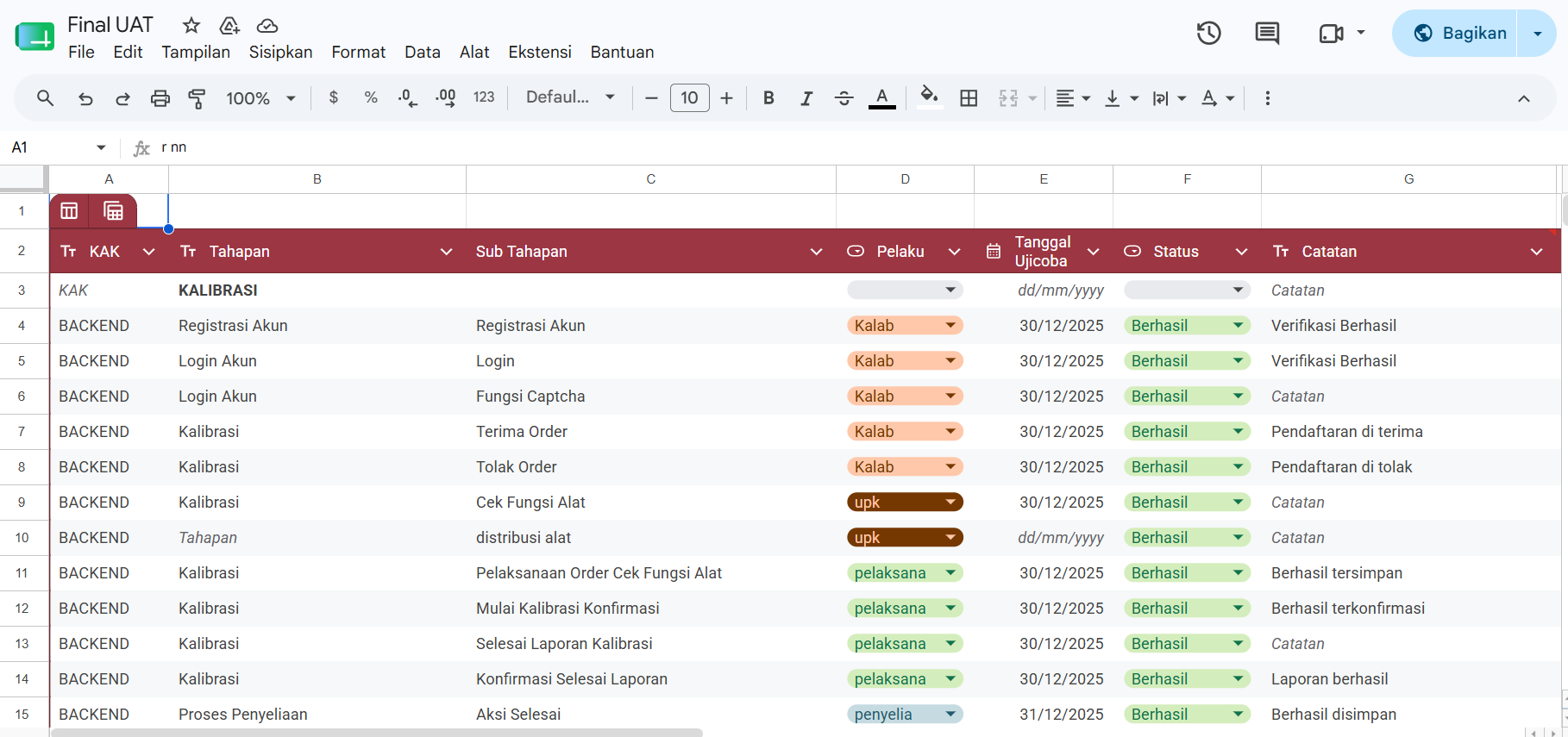Viewport: 1568px width, 737px height.
Task: Open merge cells options
Action: (1008, 97)
